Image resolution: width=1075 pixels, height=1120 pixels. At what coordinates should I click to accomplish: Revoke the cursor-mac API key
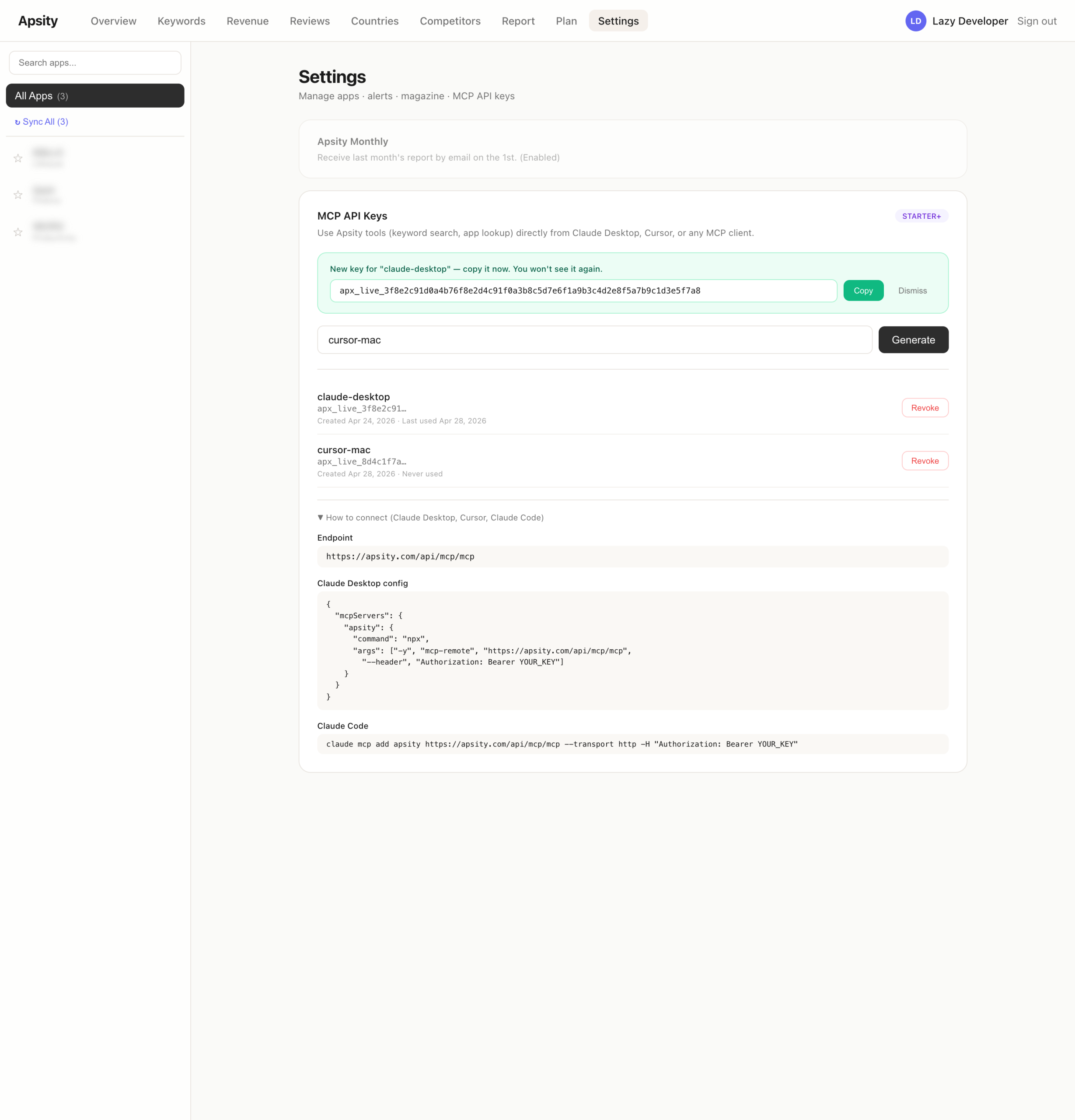pos(925,461)
